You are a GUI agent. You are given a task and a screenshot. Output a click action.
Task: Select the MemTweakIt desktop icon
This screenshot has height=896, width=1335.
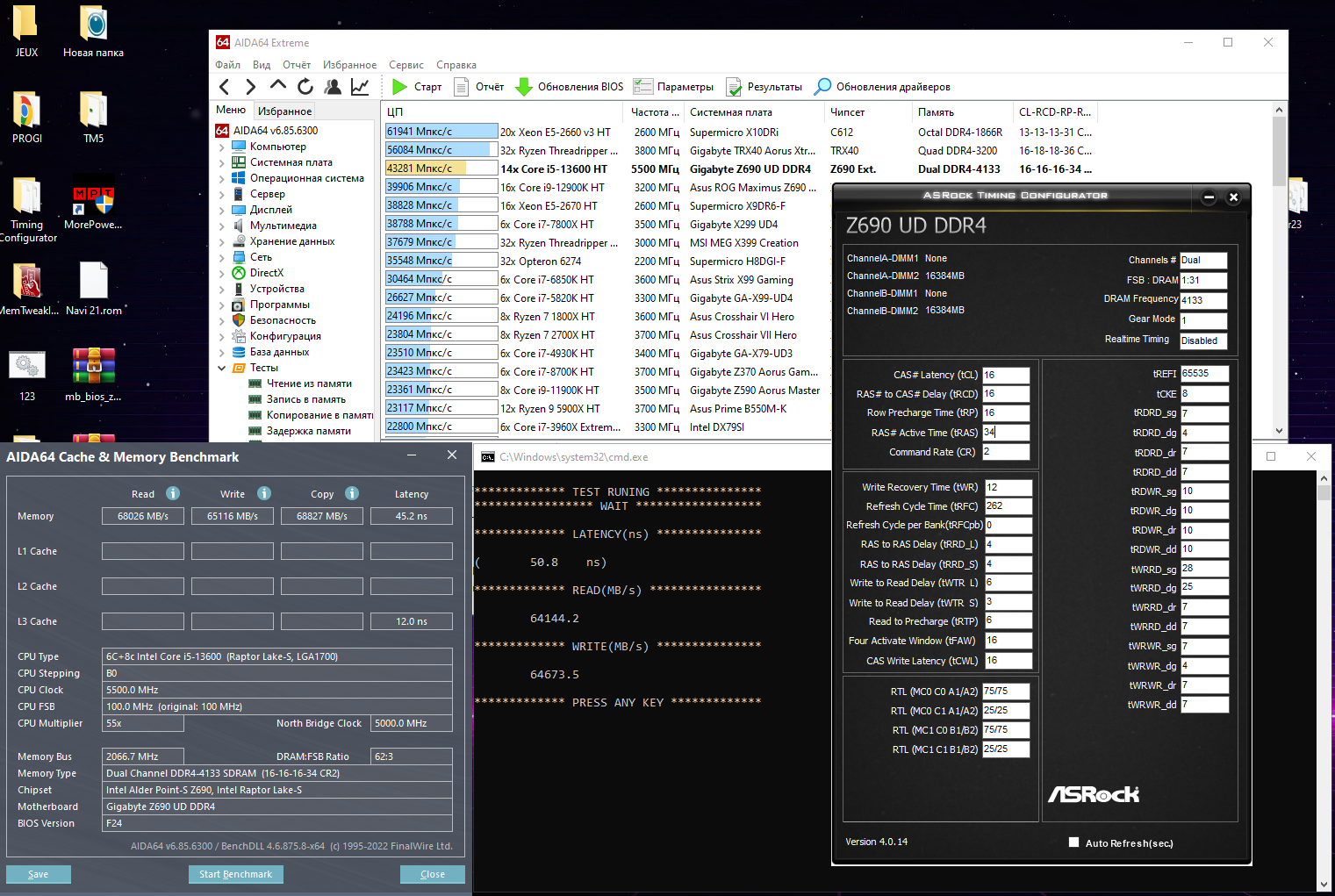(27, 290)
